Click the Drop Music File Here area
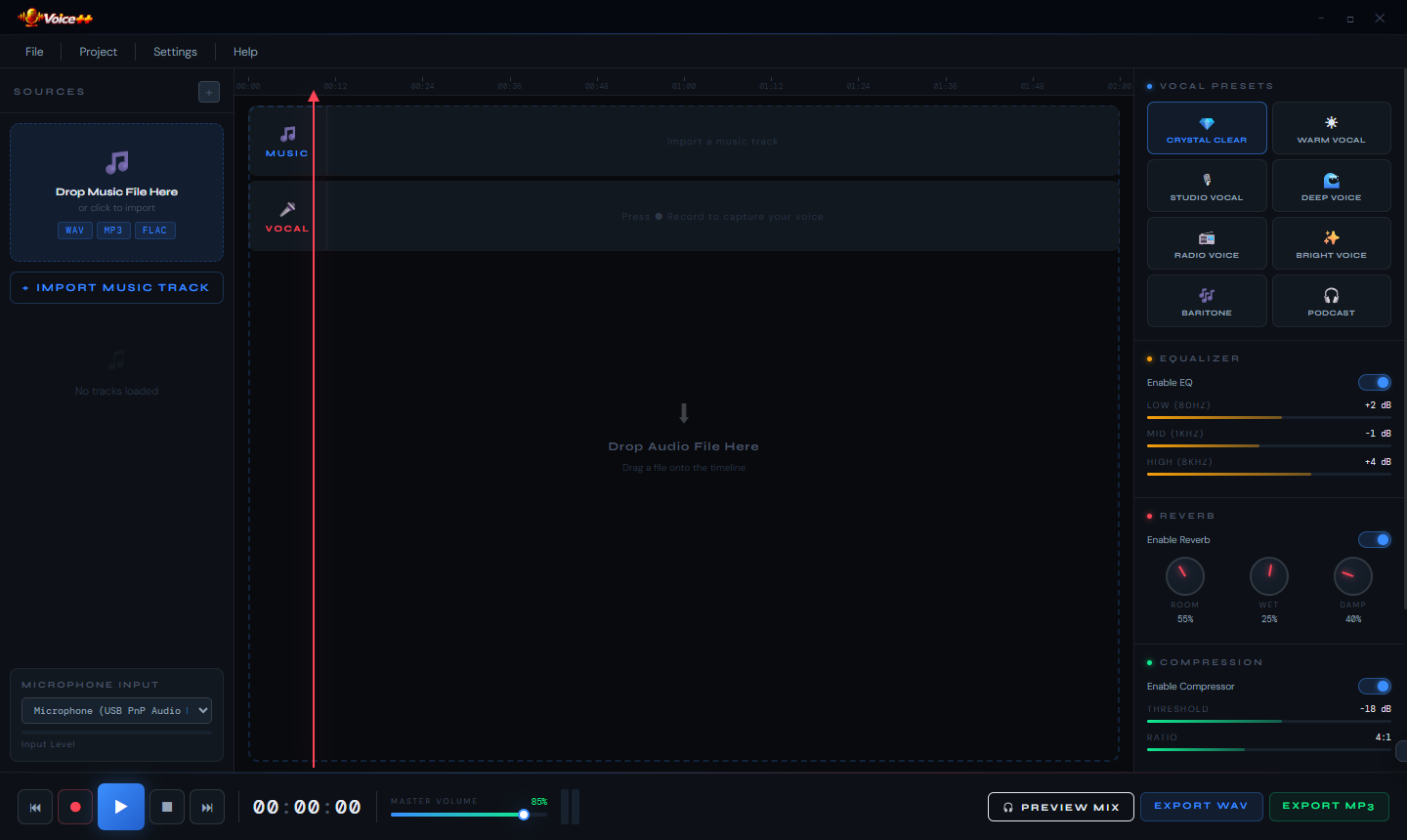This screenshot has width=1407, height=840. pyautogui.click(x=116, y=192)
